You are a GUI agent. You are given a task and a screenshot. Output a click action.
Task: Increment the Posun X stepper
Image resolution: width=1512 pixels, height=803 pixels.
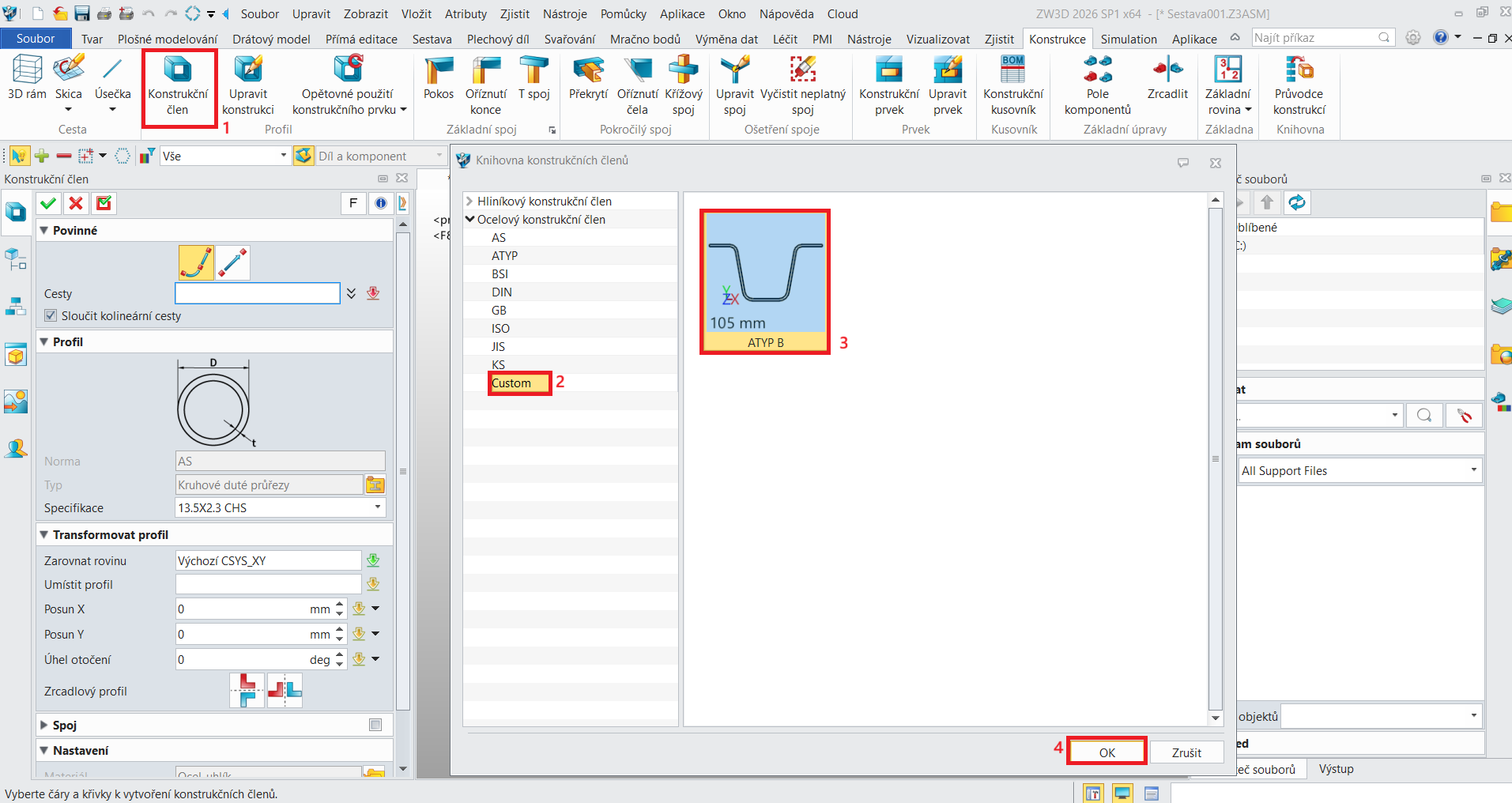[x=340, y=605]
